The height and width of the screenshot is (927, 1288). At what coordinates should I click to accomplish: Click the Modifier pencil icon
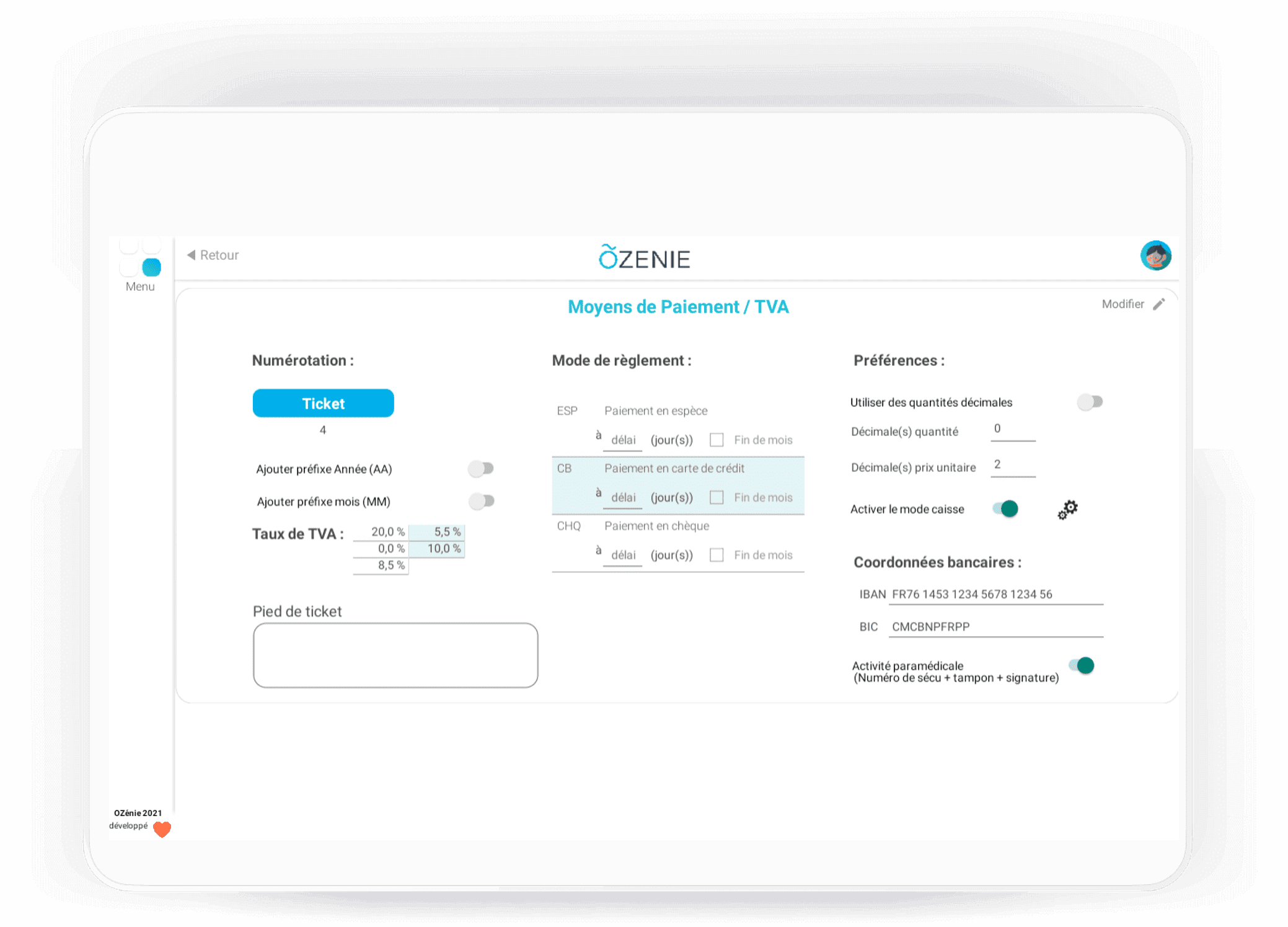tap(1158, 304)
